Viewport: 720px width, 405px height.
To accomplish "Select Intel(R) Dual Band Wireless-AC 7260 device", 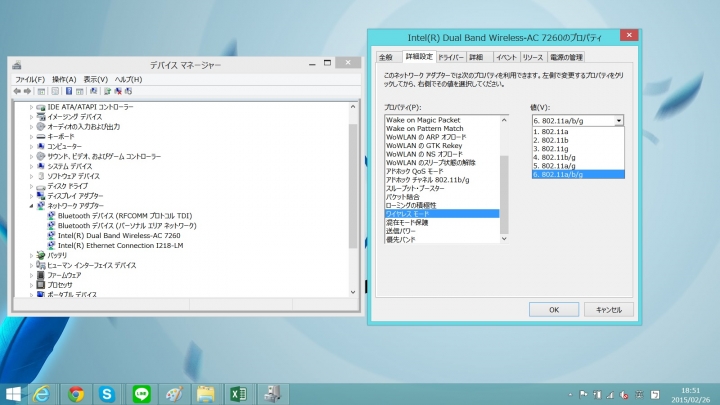I will (119, 236).
